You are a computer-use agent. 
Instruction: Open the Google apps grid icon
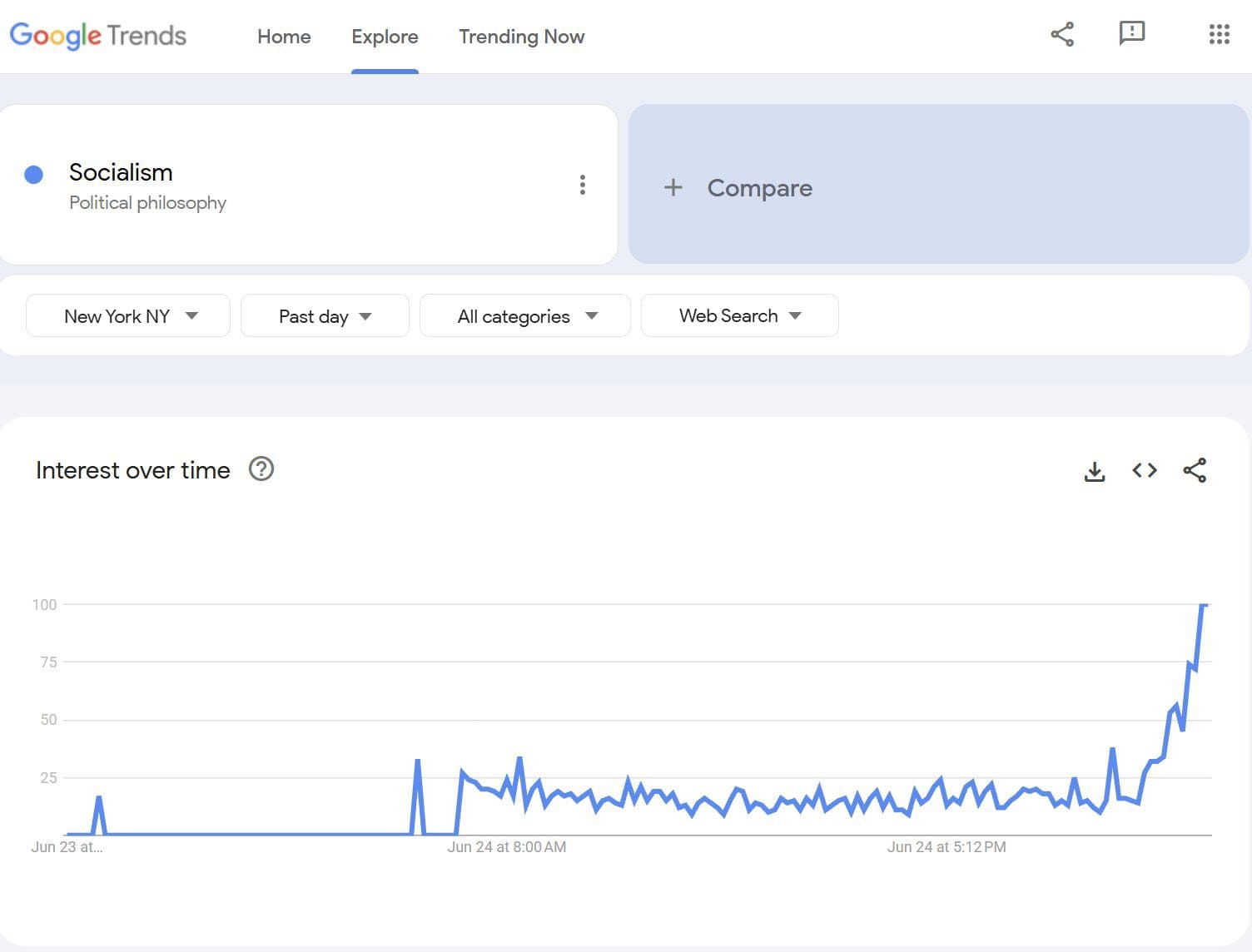tap(1219, 34)
